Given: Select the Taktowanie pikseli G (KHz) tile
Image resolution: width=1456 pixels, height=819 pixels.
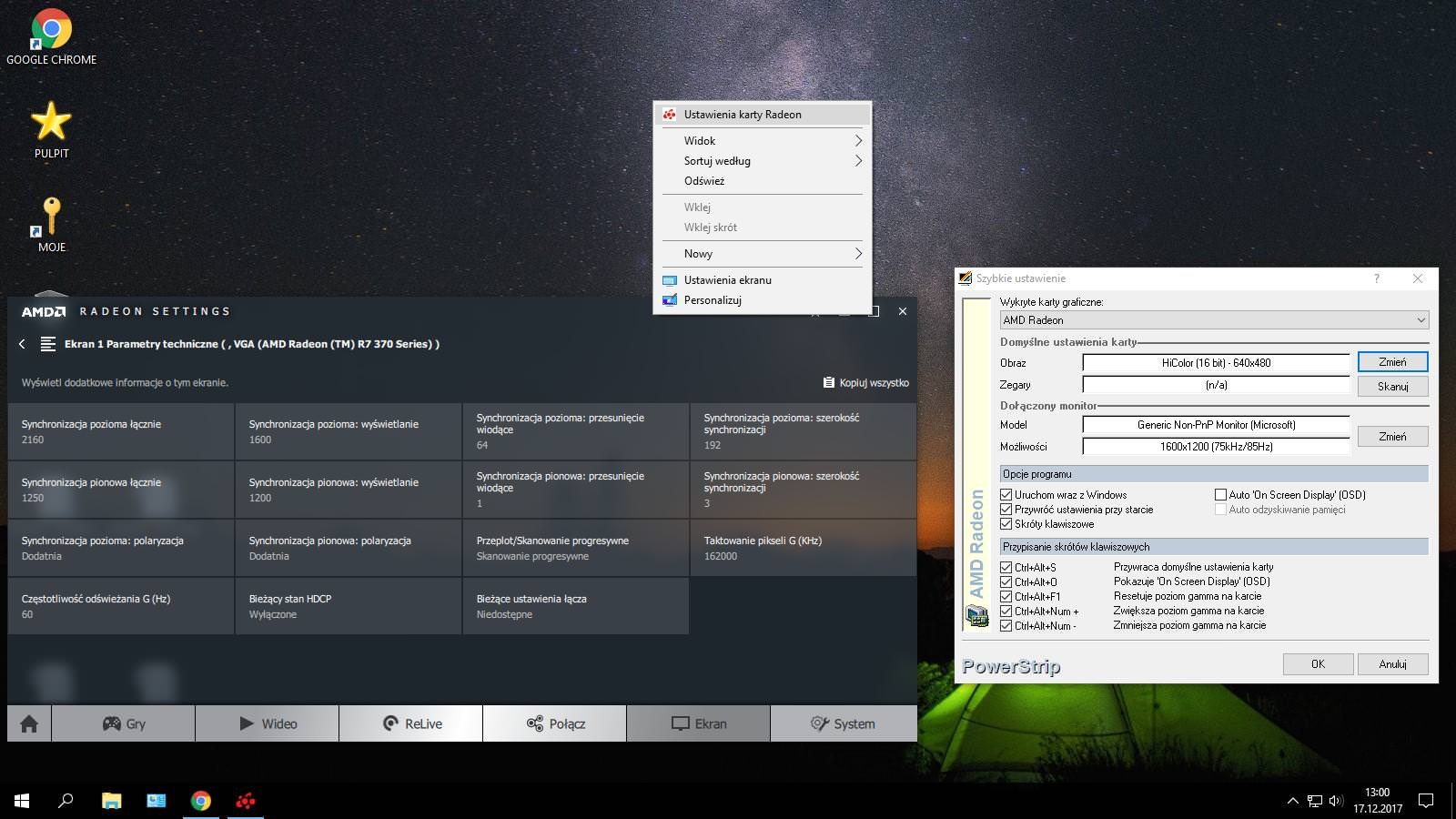Looking at the screenshot, I should tap(803, 548).
